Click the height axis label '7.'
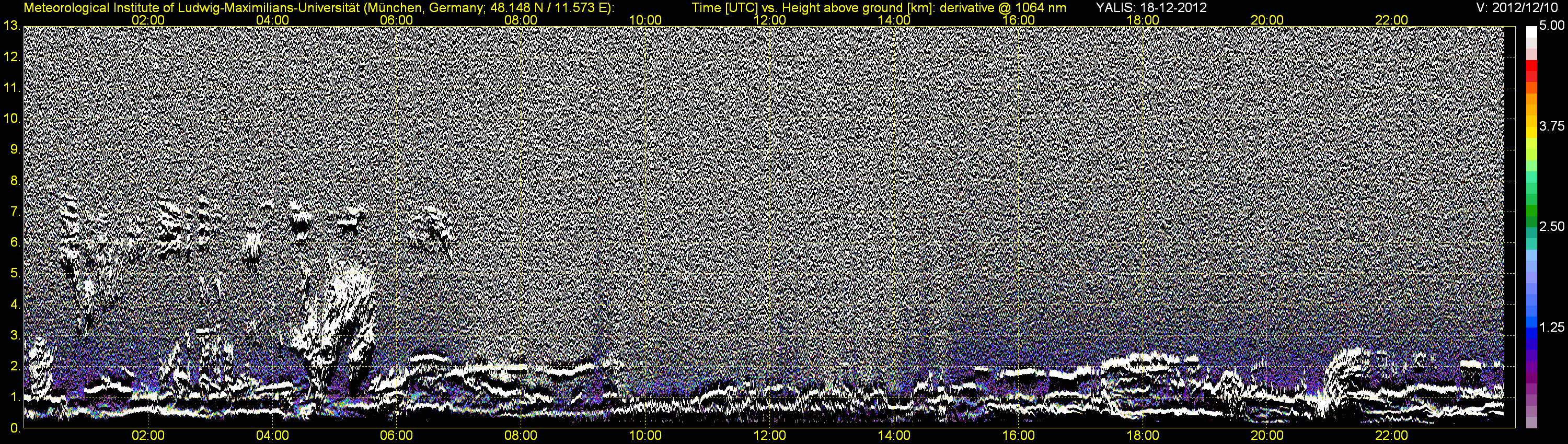Viewport: 1568px width, 444px height. pos(15,212)
